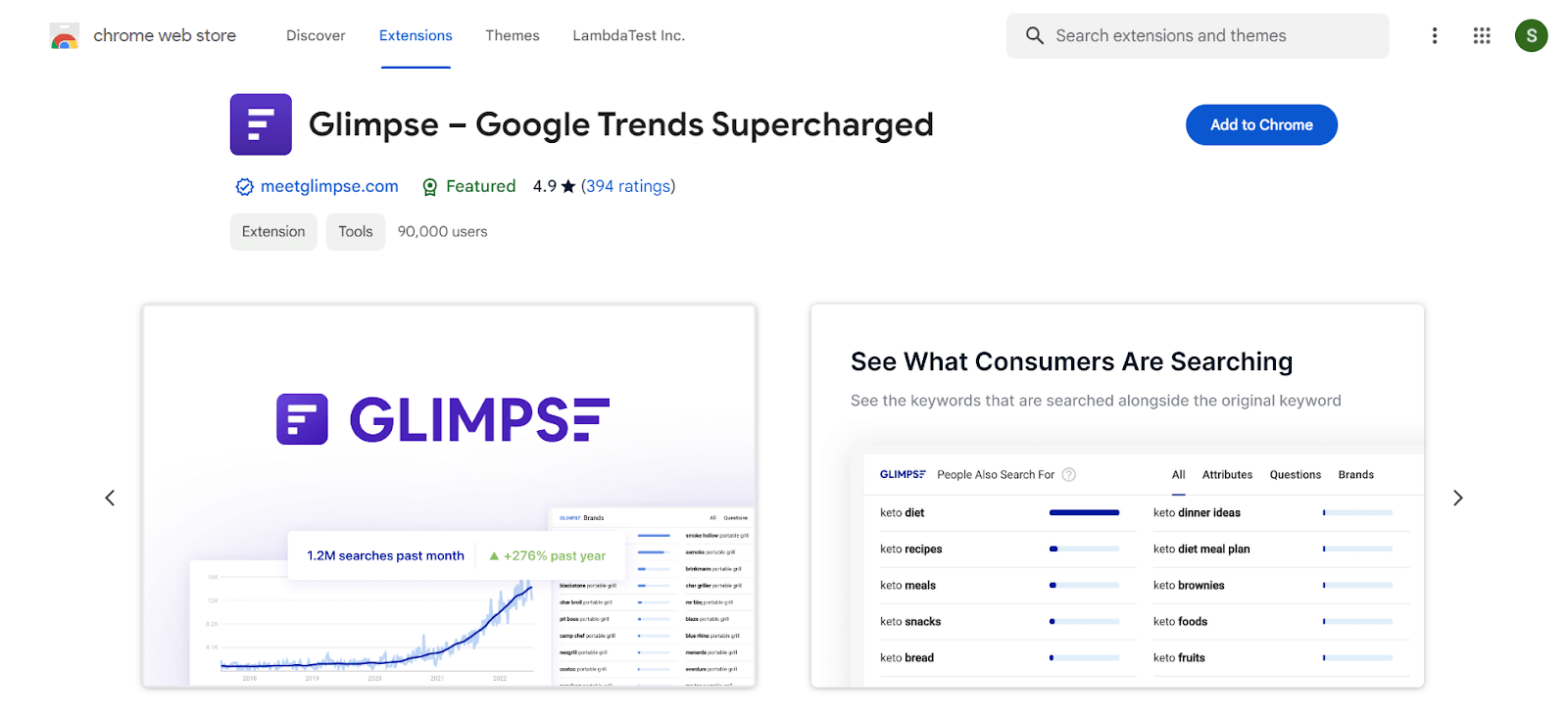Open the GLIMPSE logo screenshot thumbnail
This screenshot has width=1568, height=717.
pyautogui.click(x=449, y=496)
